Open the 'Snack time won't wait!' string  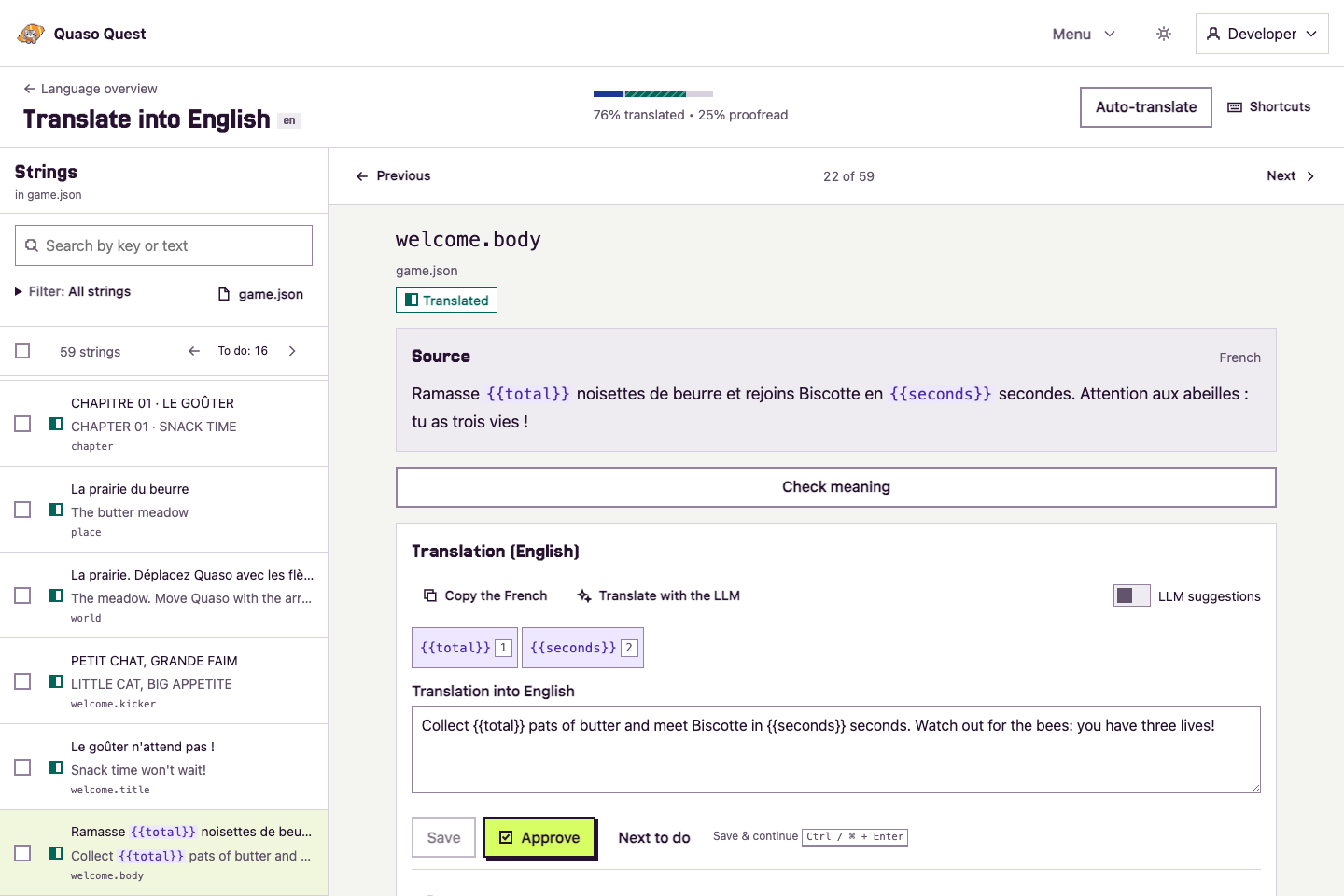tap(138, 770)
